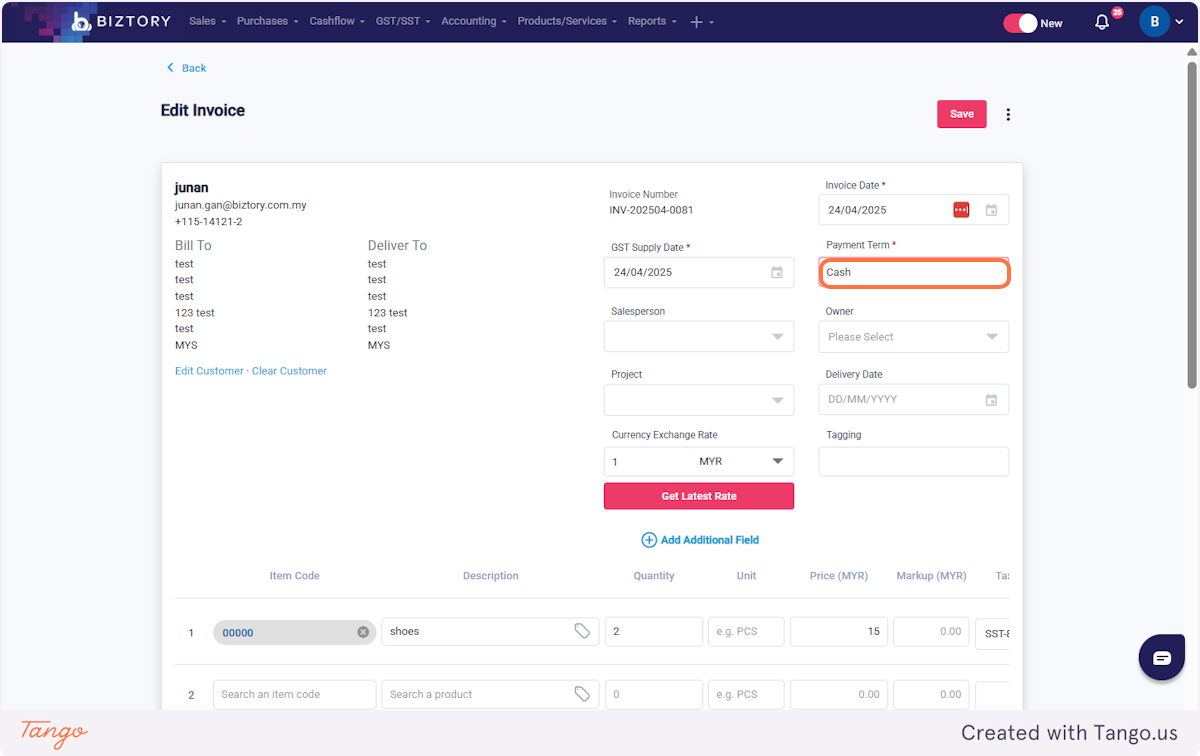Click the quantity field showing 2
This screenshot has width=1200, height=756.
pos(654,631)
